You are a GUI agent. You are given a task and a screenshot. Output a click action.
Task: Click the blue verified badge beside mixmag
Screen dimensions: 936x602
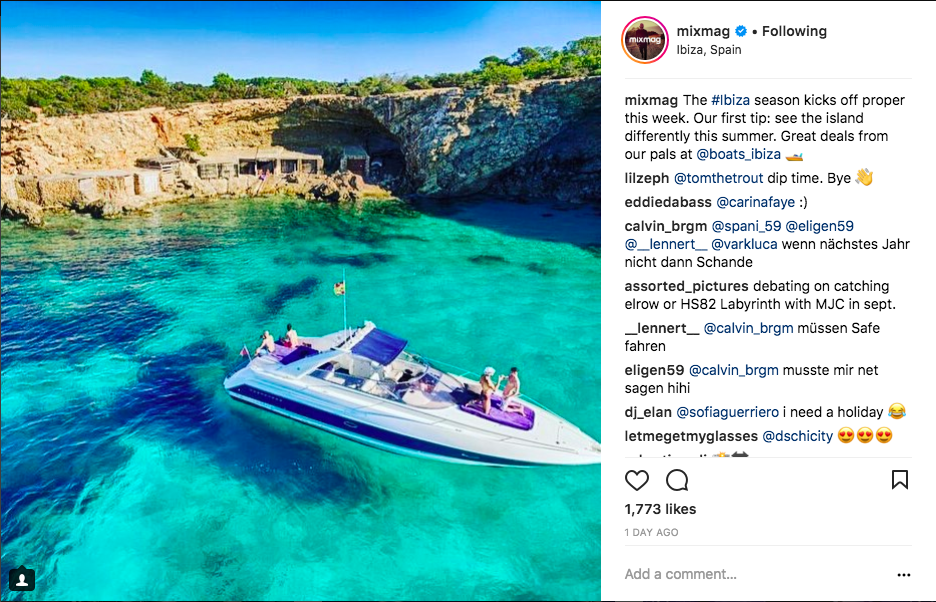click(741, 31)
